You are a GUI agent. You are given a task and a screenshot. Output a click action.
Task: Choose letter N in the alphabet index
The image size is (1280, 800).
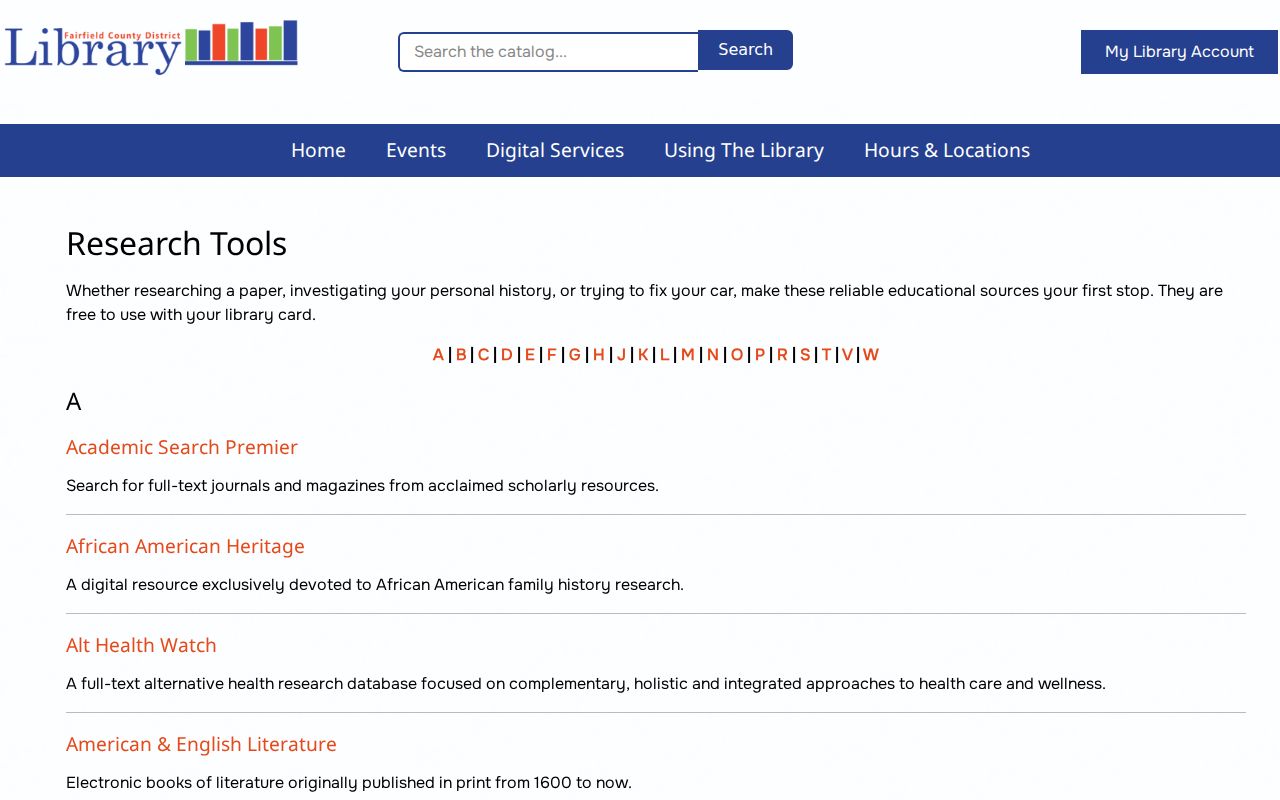(713, 355)
